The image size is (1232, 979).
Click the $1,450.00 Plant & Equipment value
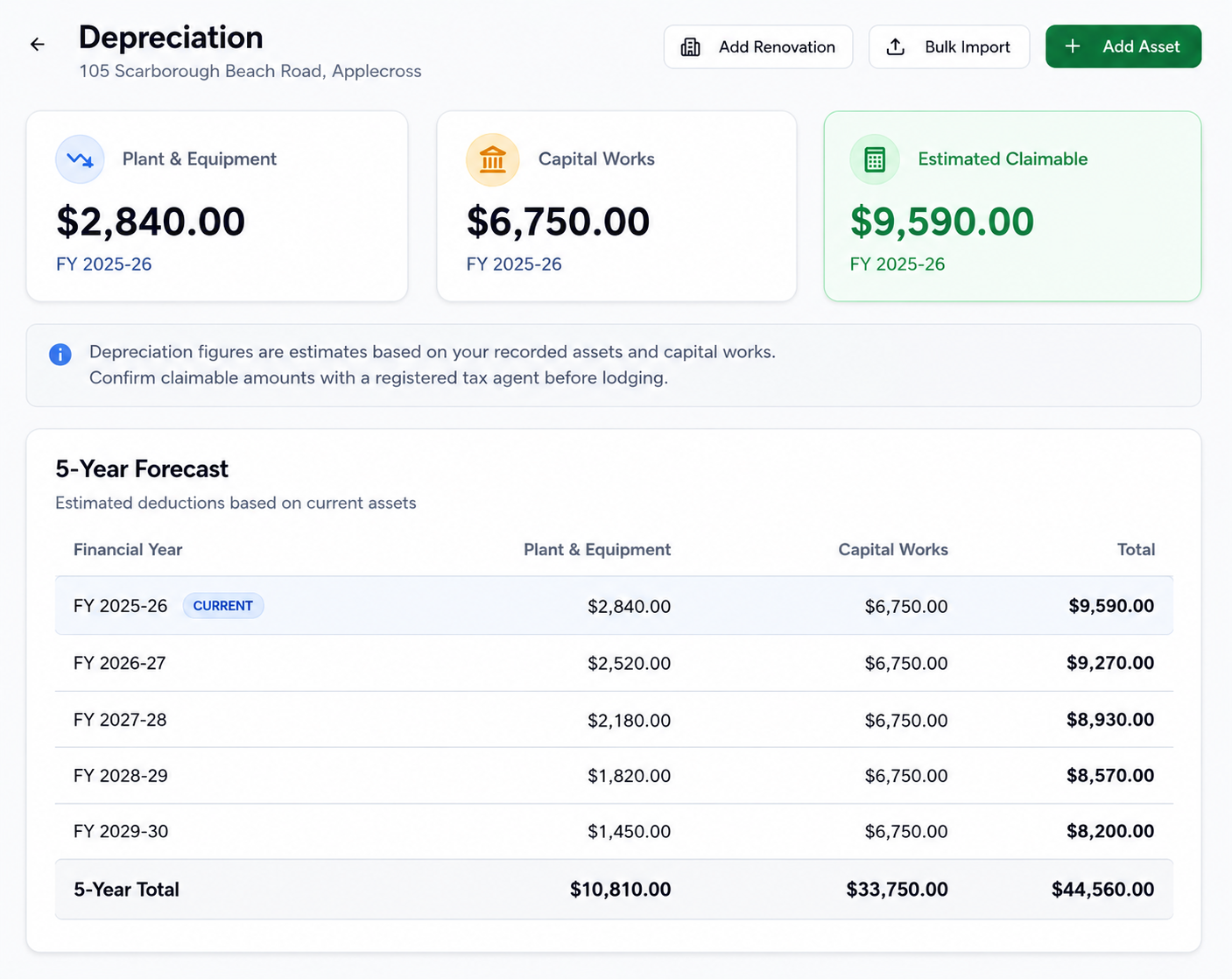click(630, 831)
